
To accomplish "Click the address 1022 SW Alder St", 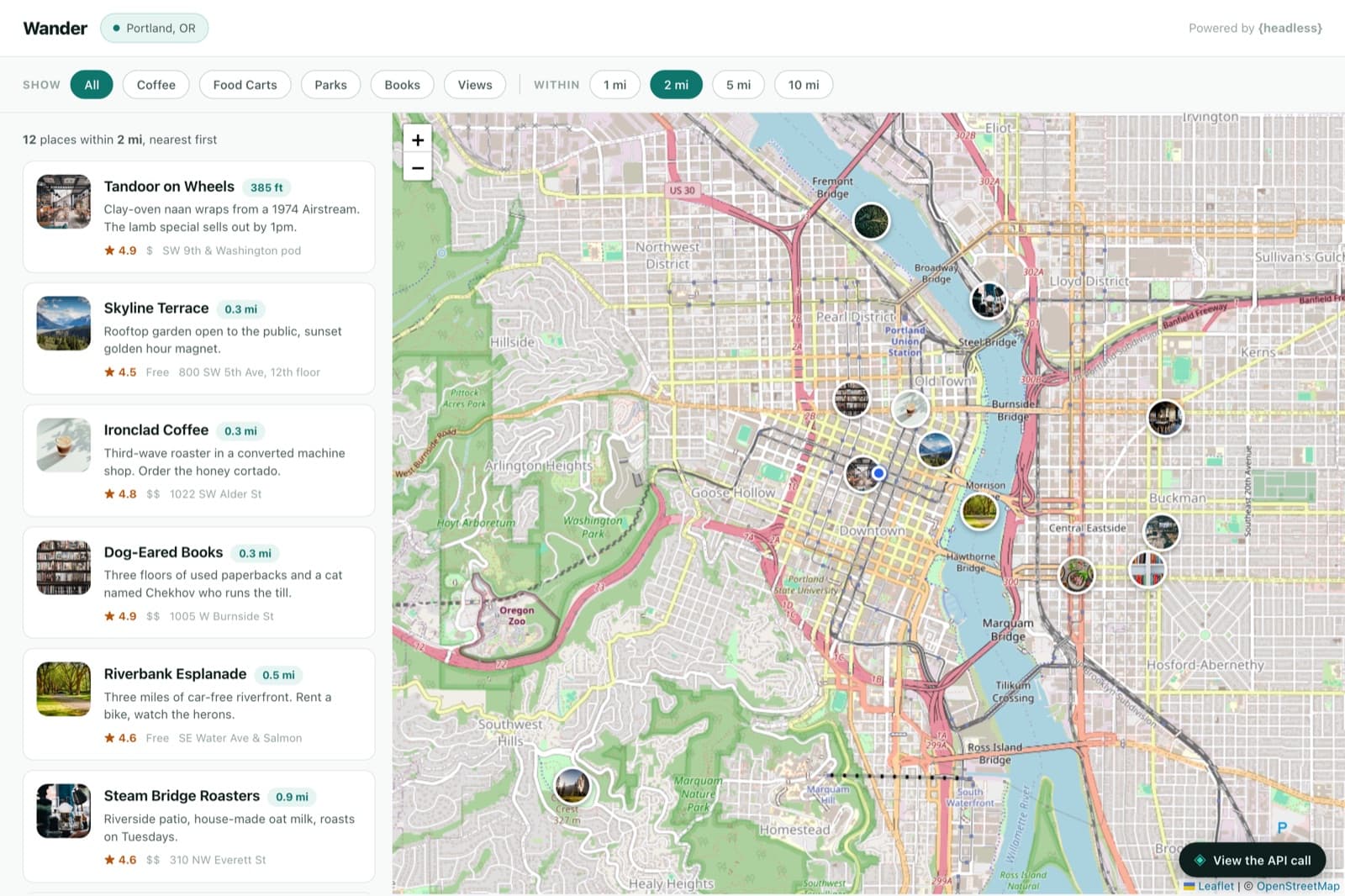I will click(x=215, y=494).
